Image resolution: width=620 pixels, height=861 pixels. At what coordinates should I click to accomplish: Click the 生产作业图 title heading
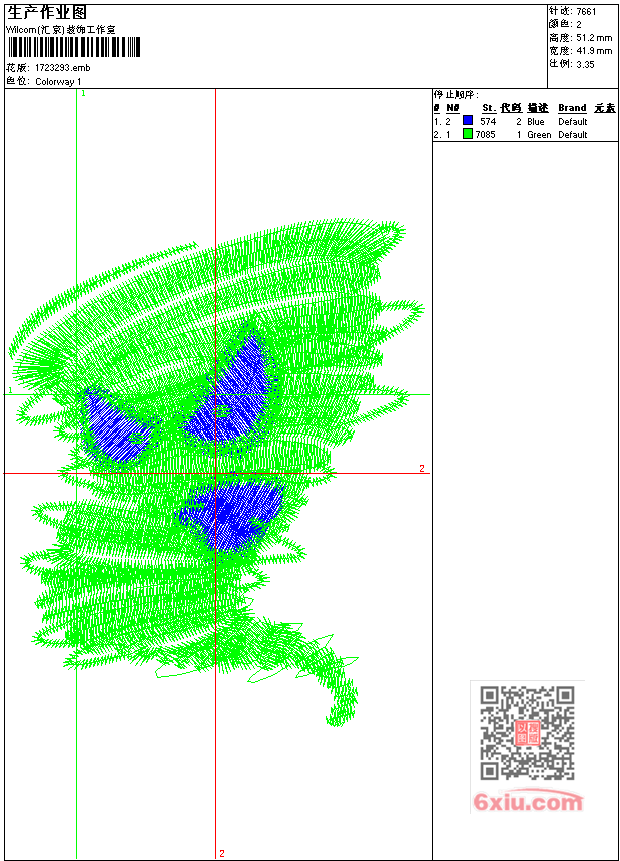(x=47, y=13)
